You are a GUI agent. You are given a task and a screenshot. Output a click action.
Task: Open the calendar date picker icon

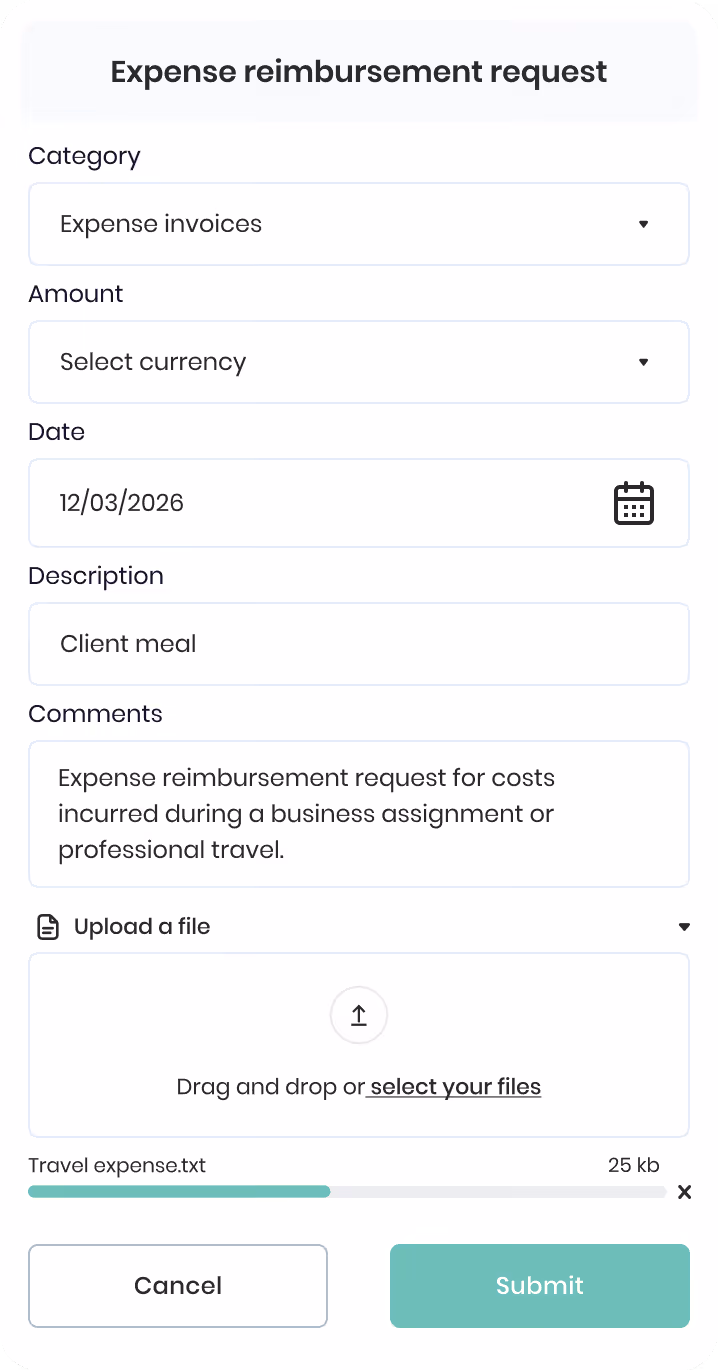pyautogui.click(x=633, y=503)
